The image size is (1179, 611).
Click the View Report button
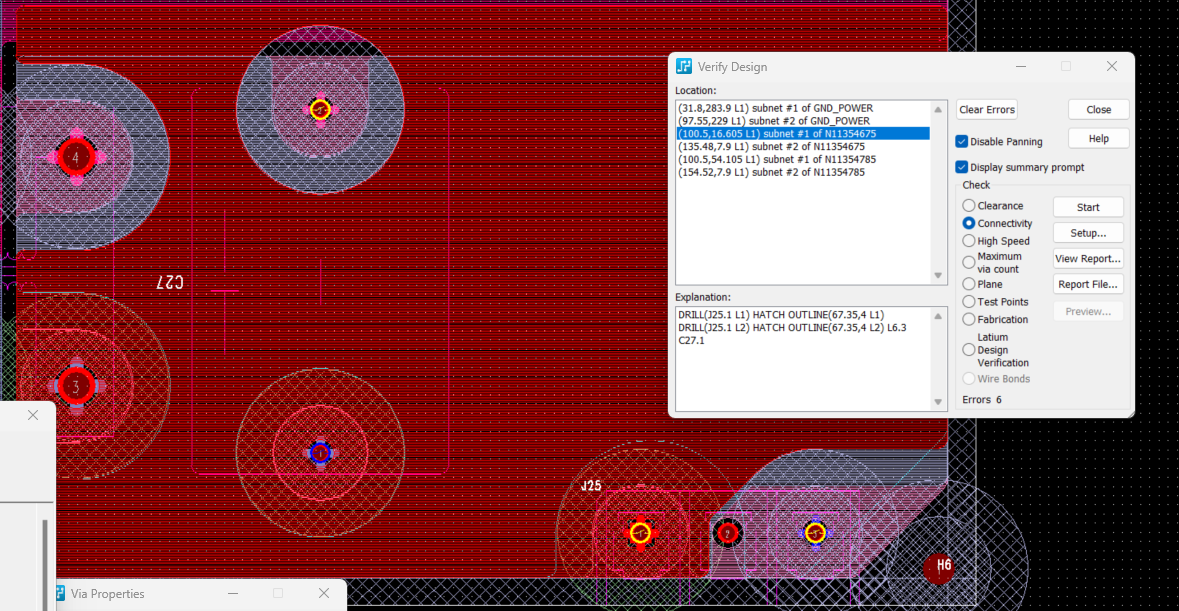(x=1088, y=259)
